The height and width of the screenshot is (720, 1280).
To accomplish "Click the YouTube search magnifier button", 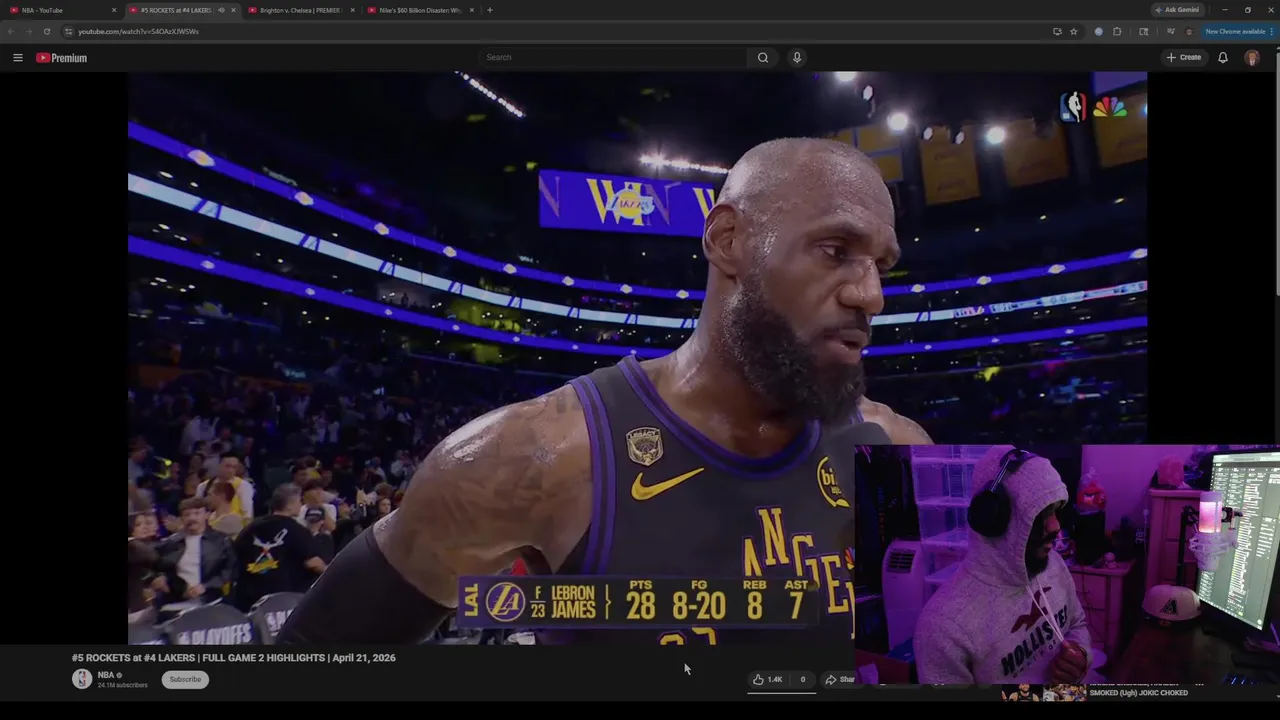I will (763, 57).
